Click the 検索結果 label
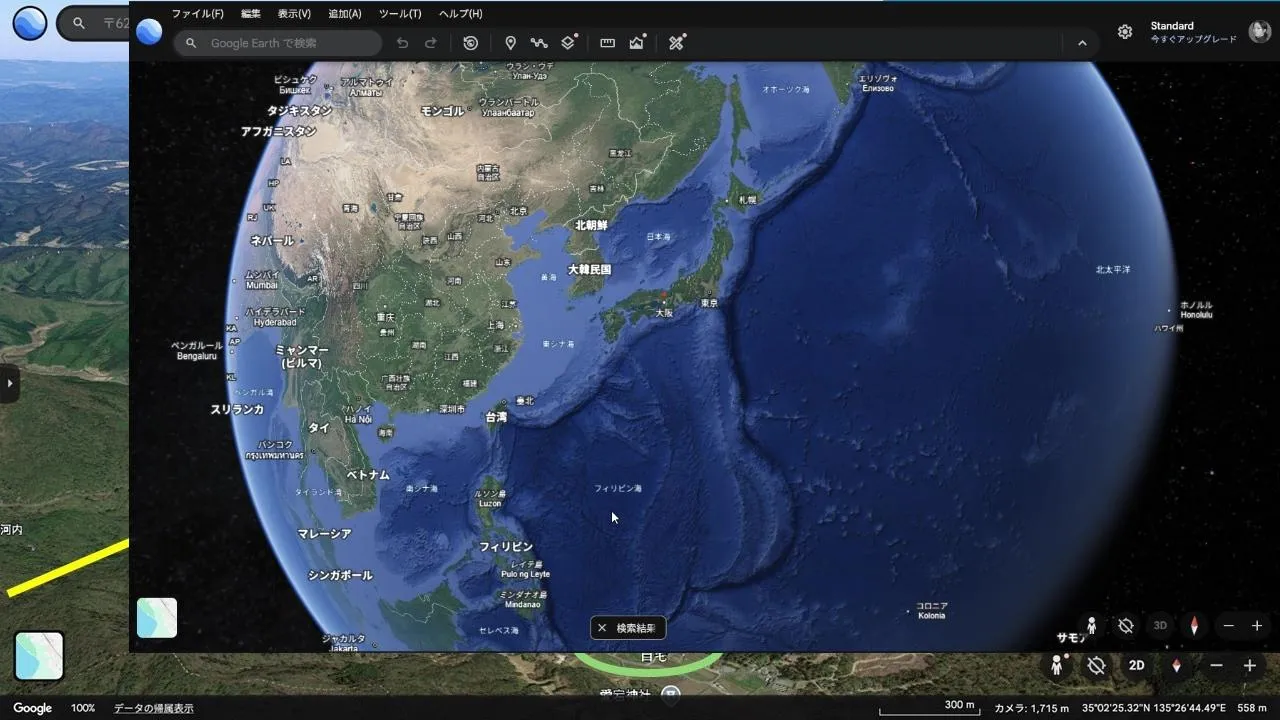This screenshot has width=1280, height=720. [636, 628]
